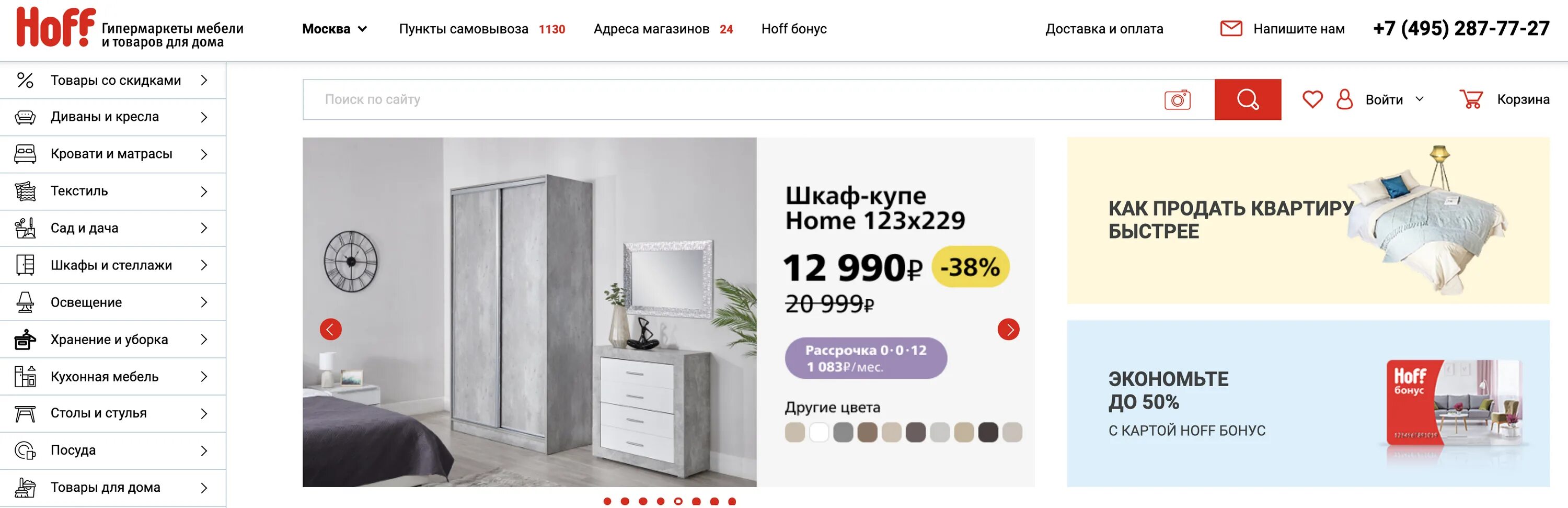Click the Рассрочка 0-0-12 purple button

[x=866, y=358]
